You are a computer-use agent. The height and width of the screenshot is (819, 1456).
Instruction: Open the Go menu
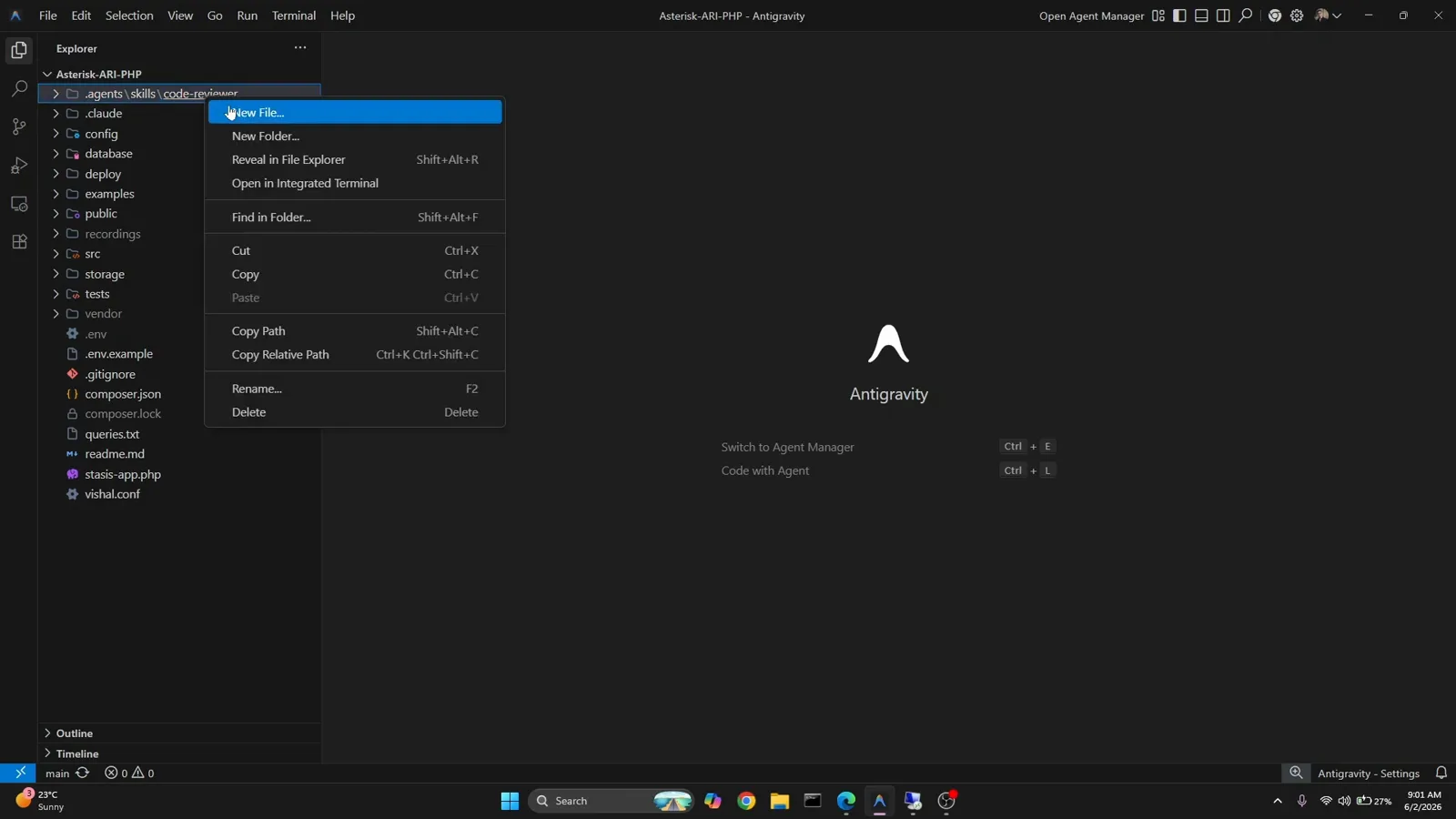[215, 15]
